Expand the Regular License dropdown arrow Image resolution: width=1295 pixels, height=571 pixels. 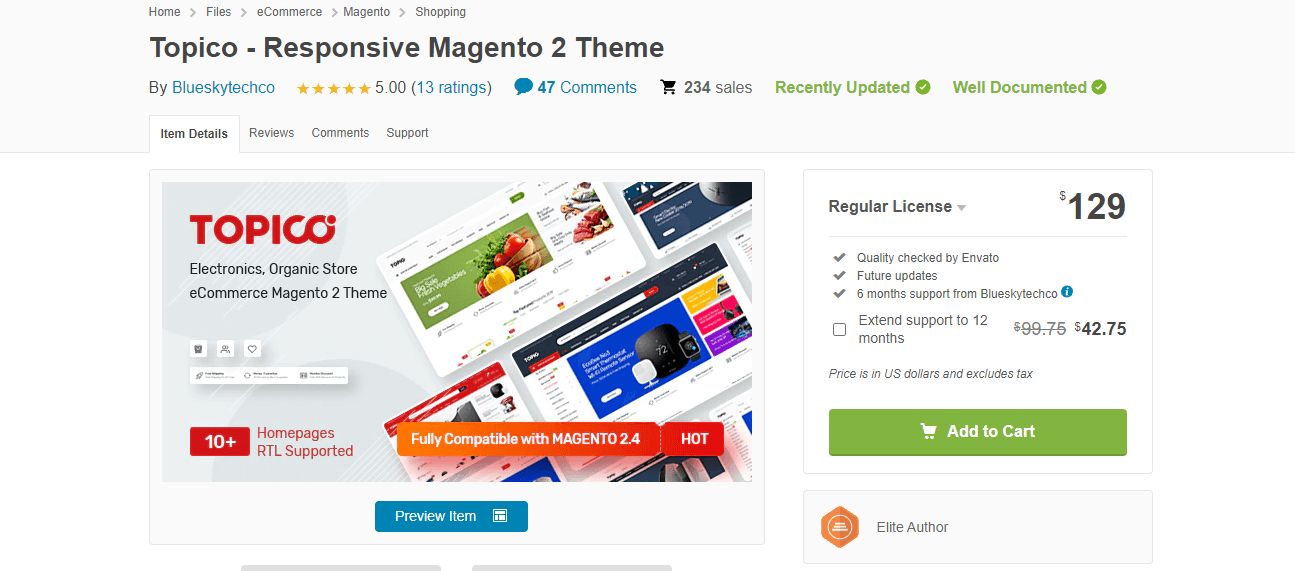click(x=961, y=208)
